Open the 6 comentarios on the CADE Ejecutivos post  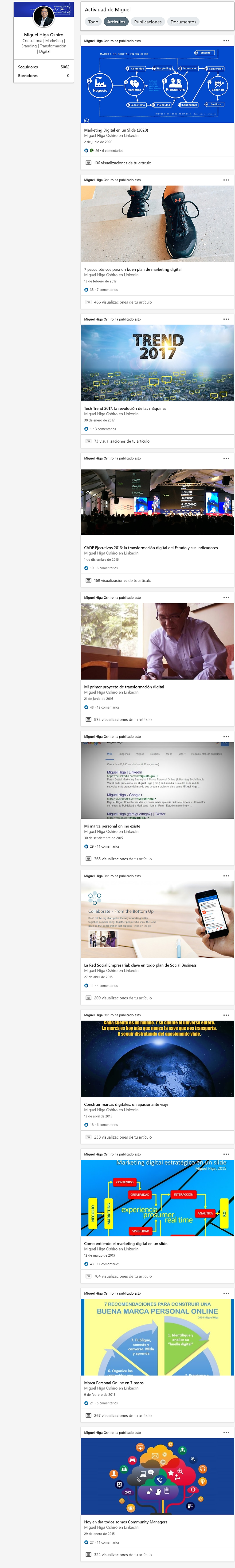click(107, 568)
